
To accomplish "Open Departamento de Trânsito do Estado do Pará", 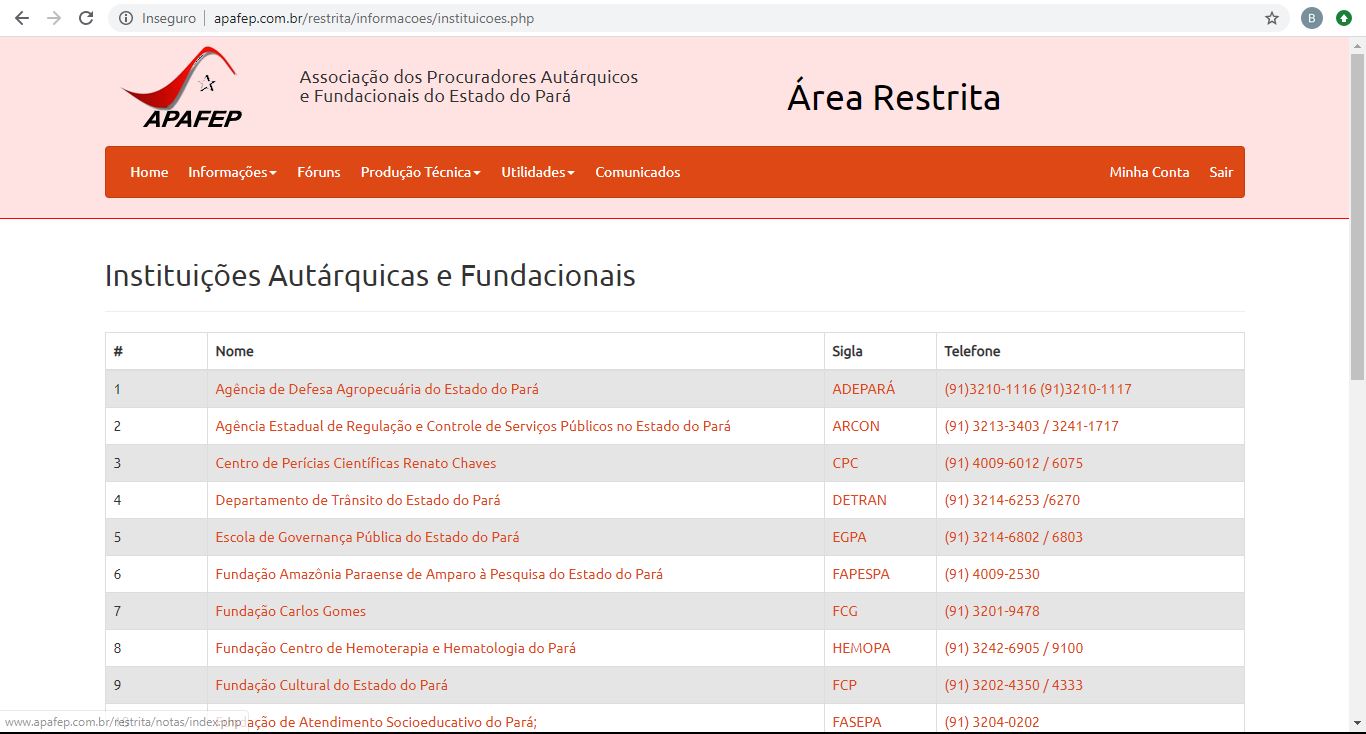I will [358, 500].
